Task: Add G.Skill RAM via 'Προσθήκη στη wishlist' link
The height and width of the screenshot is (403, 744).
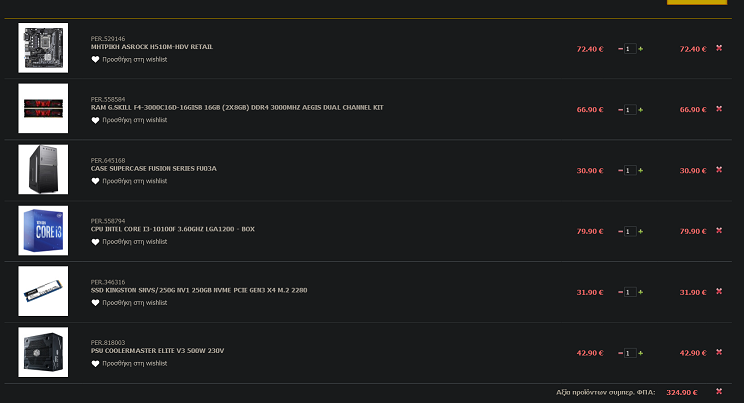Action: pyautogui.click(x=135, y=120)
